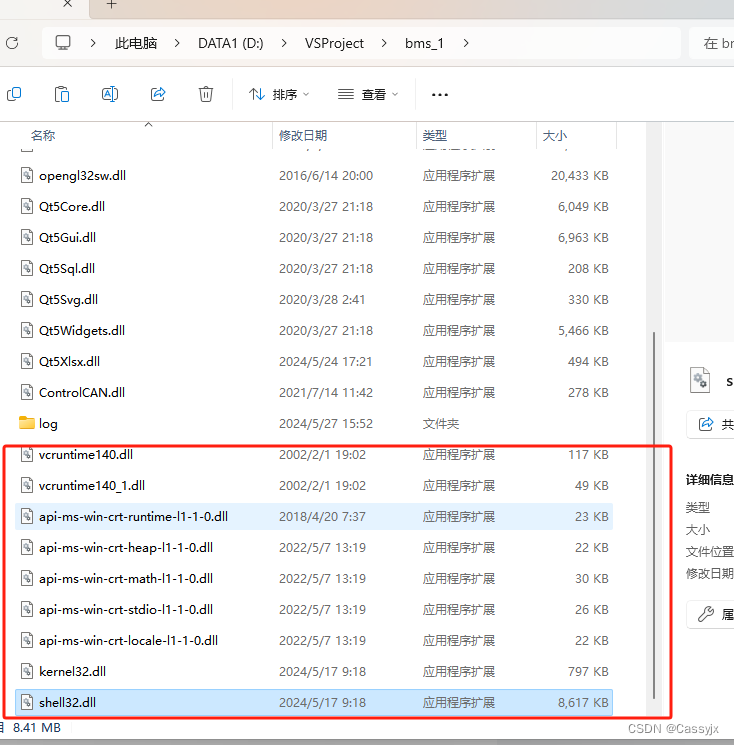This screenshot has width=734, height=745.
Task: Open the 排序 sort dropdown
Action: click(279, 95)
